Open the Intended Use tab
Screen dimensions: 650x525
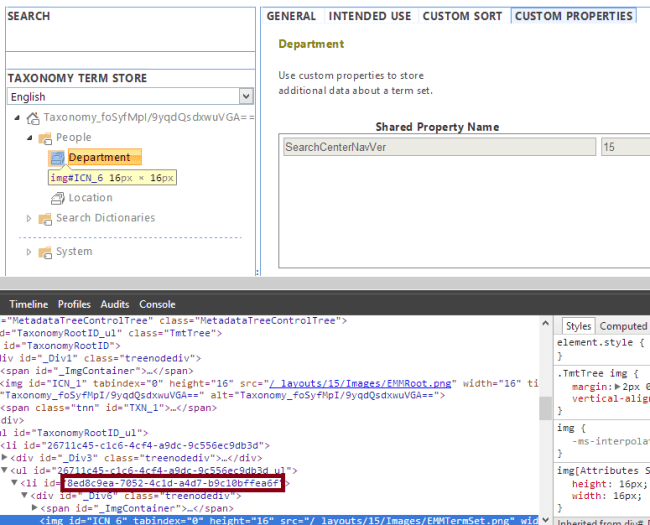[x=369, y=16]
